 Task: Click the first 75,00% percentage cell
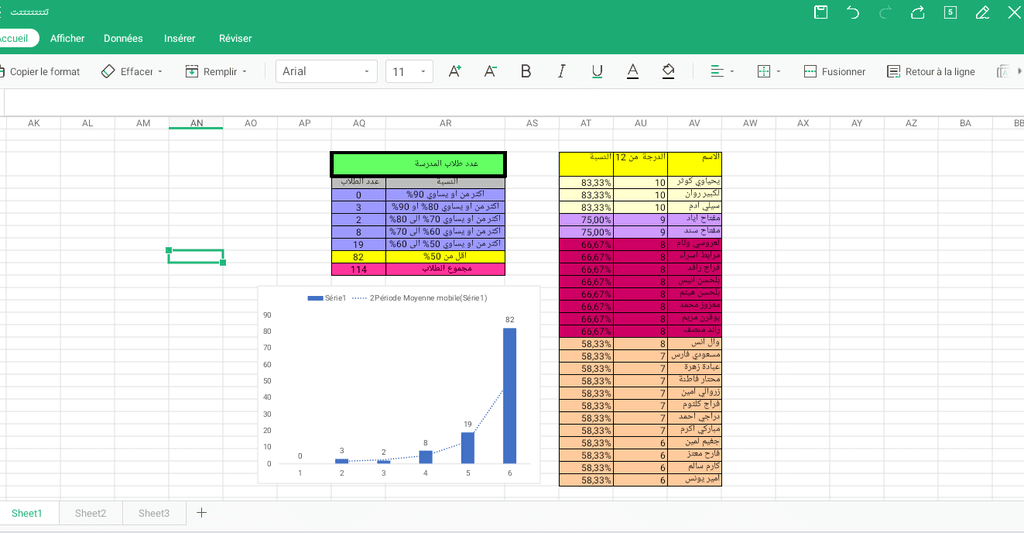(x=586, y=219)
